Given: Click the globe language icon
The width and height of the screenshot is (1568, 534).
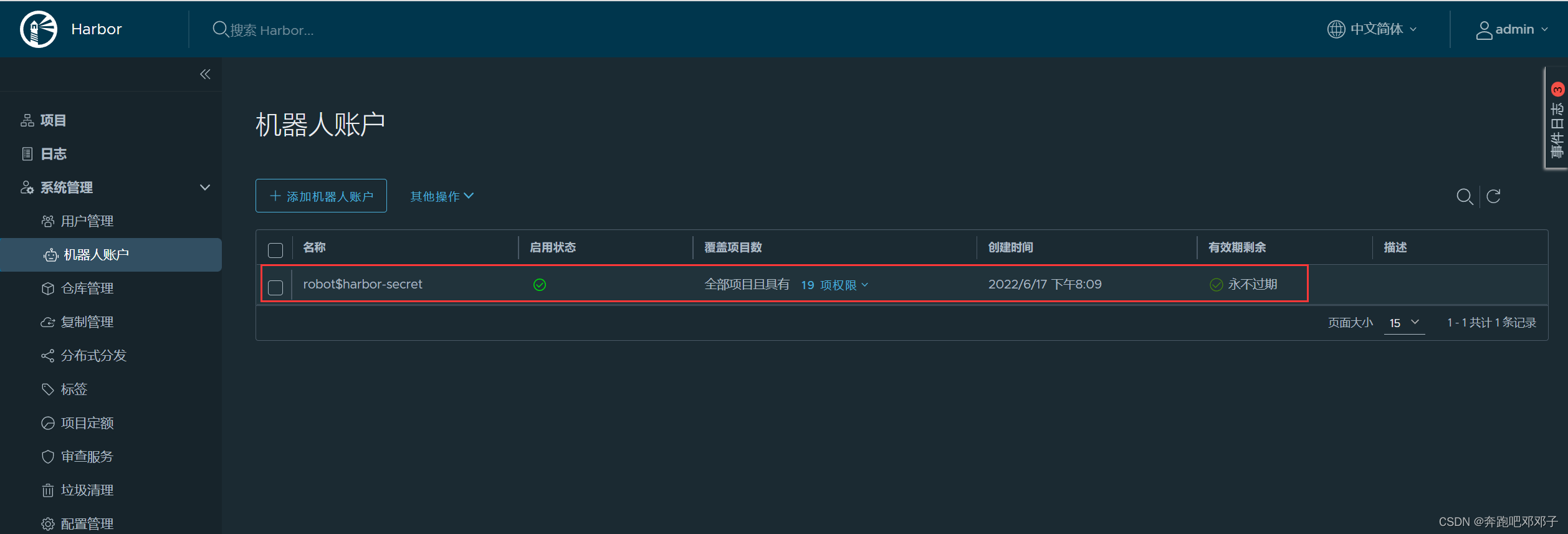Looking at the screenshot, I should point(1336,29).
